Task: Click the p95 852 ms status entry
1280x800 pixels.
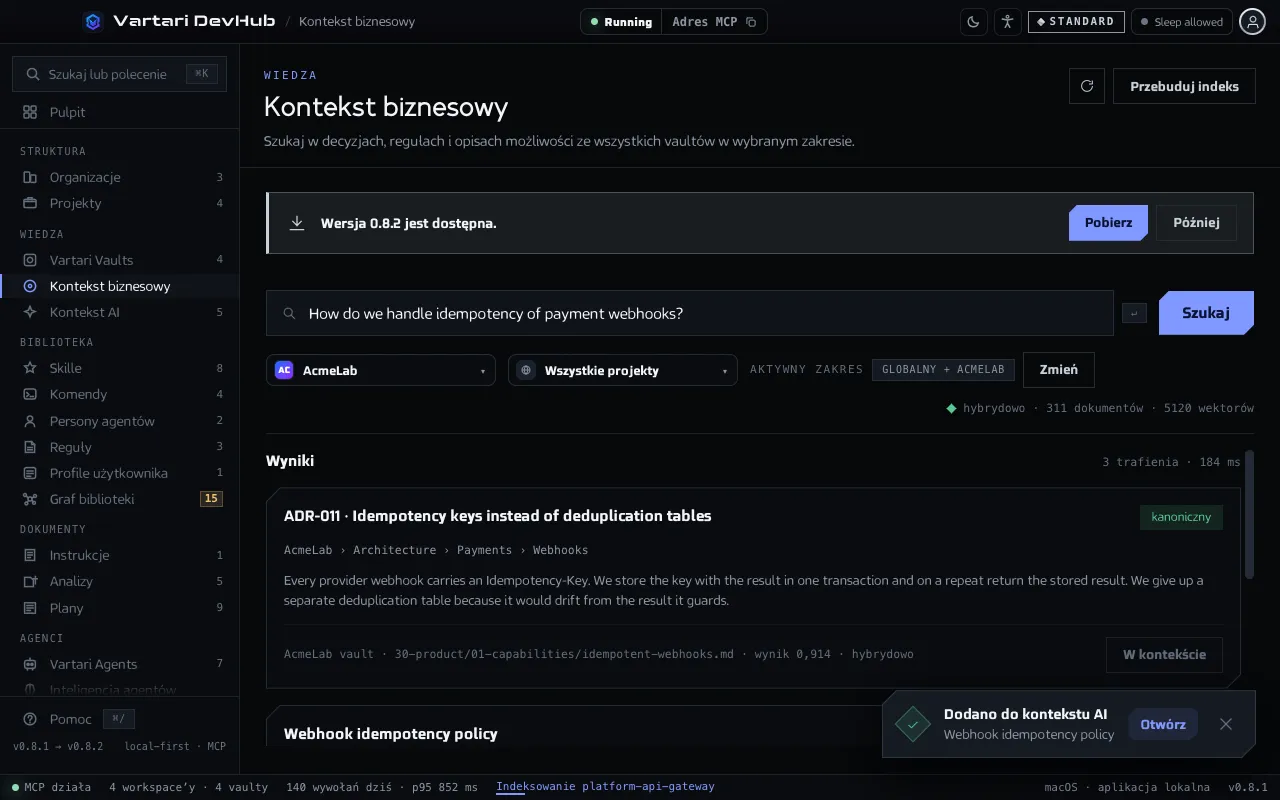Action: point(444,787)
